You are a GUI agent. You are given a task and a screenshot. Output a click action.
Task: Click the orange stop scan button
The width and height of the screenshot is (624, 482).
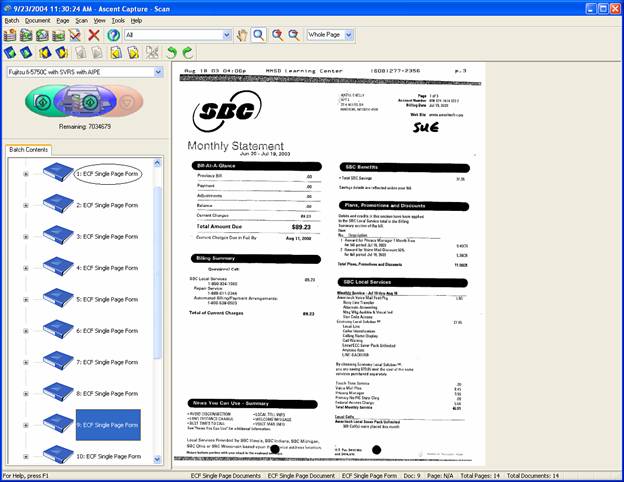(x=124, y=102)
